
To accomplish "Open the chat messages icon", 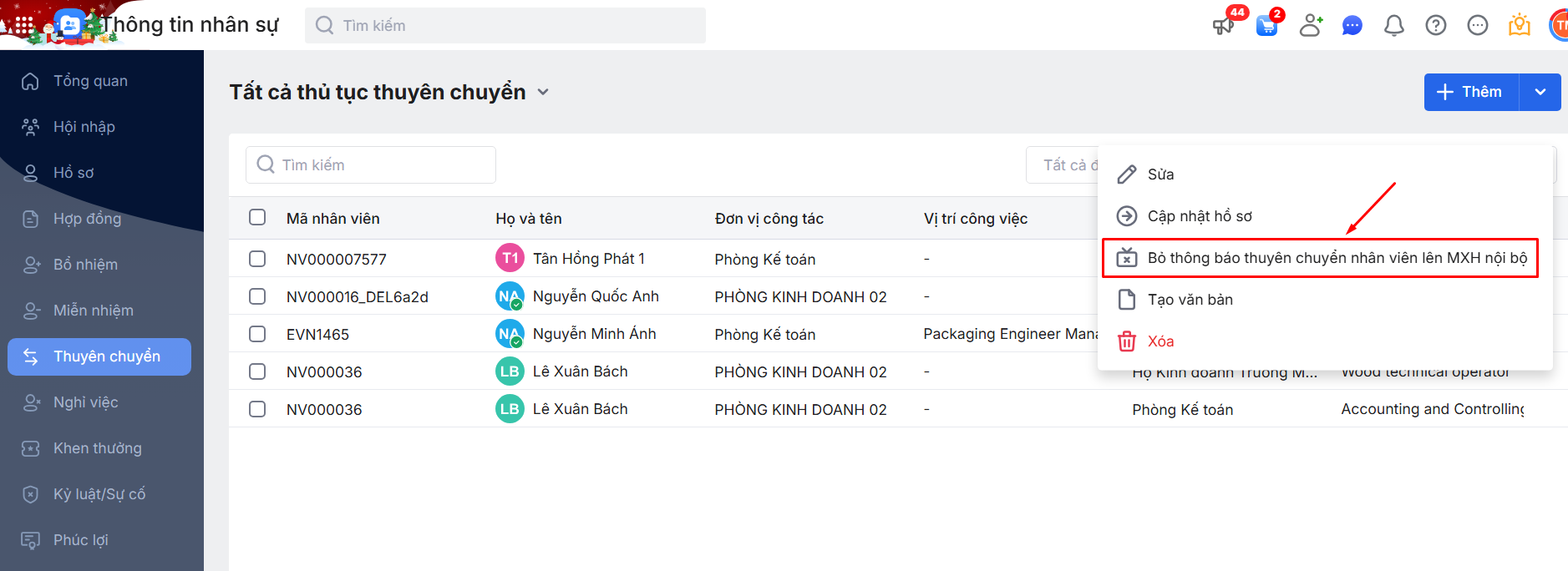I will coord(1352,26).
